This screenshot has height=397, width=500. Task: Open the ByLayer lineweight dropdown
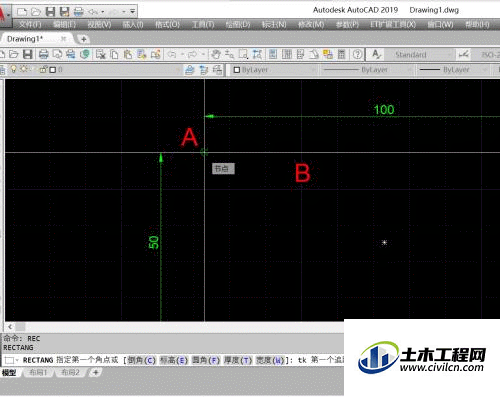pyautogui.click(x=453, y=70)
